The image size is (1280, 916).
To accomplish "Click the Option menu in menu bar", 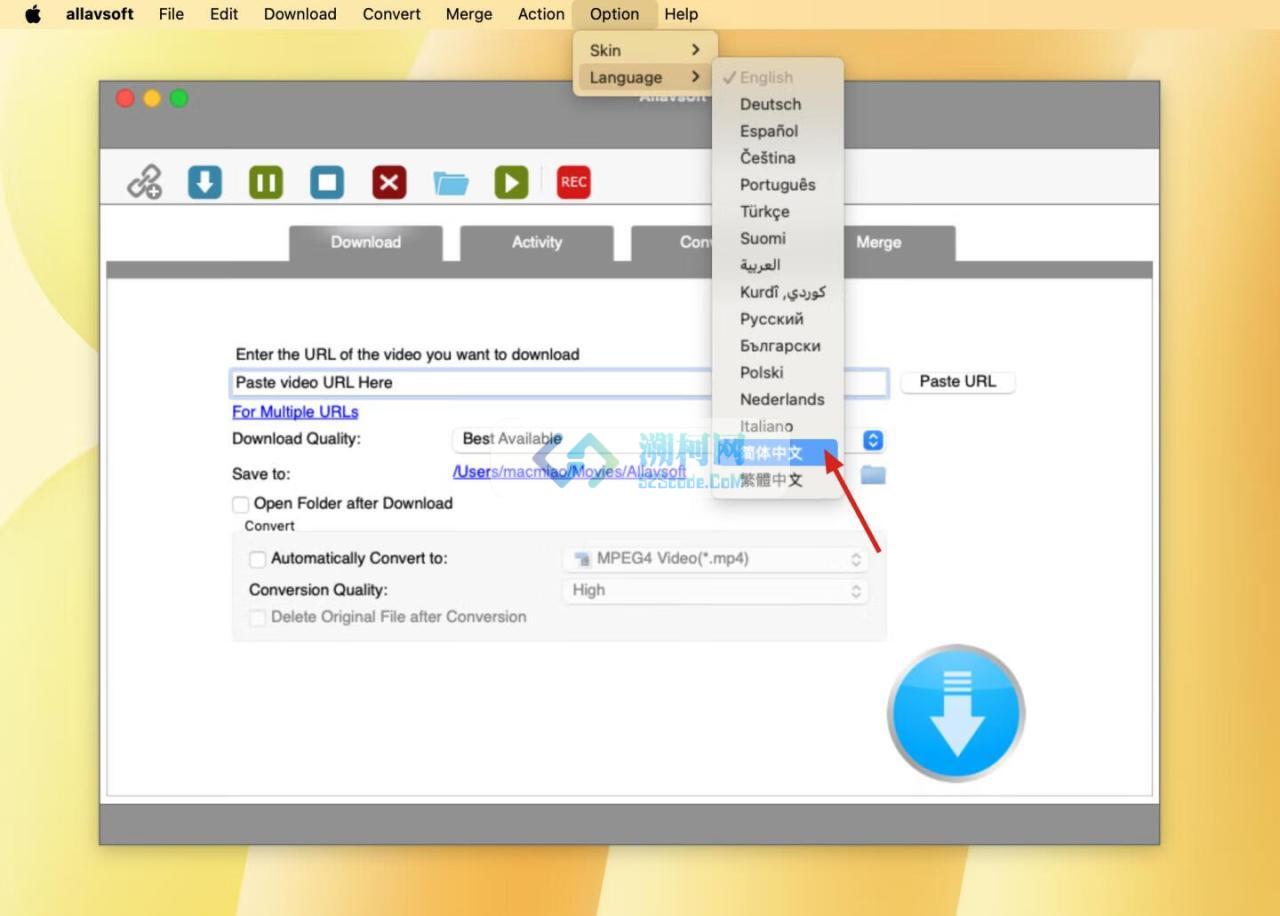I will pos(614,14).
